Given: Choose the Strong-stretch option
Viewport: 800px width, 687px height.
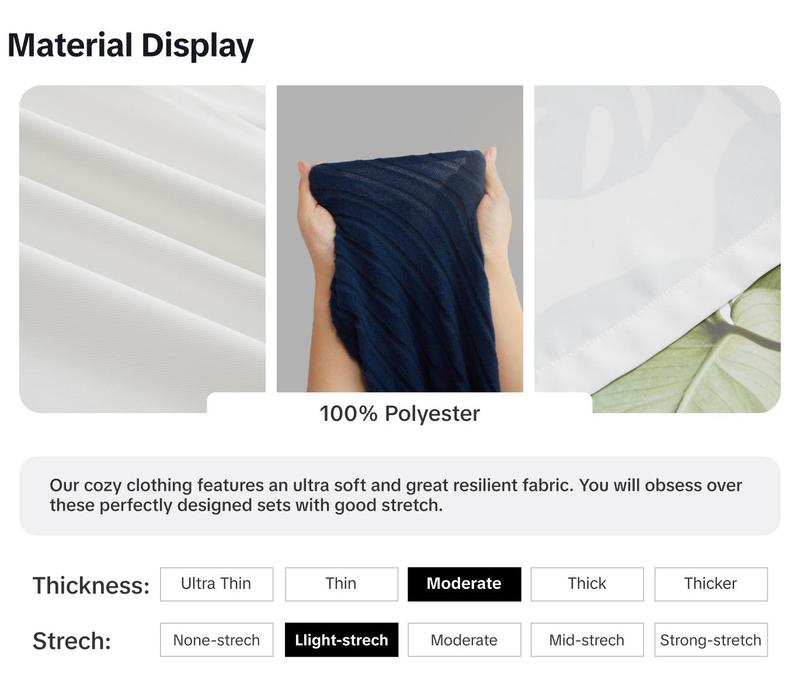Looking at the screenshot, I should pos(711,640).
